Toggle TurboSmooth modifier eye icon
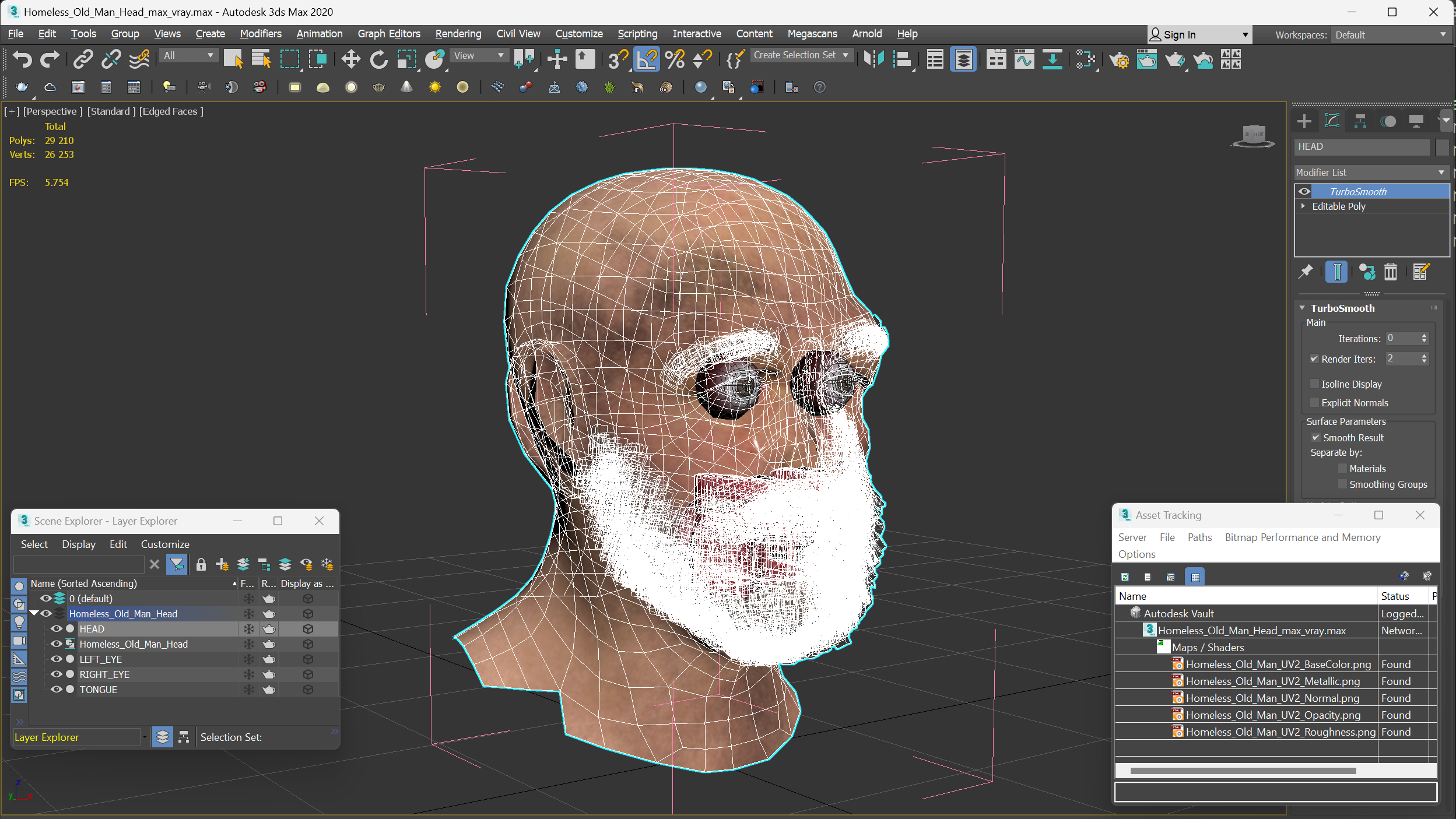Viewport: 1456px width, 819px height. coord(1304,191)
